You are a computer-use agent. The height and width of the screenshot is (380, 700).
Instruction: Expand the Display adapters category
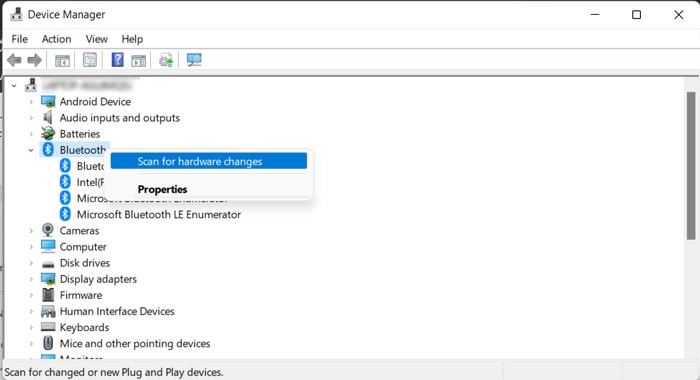coord(31,279)
